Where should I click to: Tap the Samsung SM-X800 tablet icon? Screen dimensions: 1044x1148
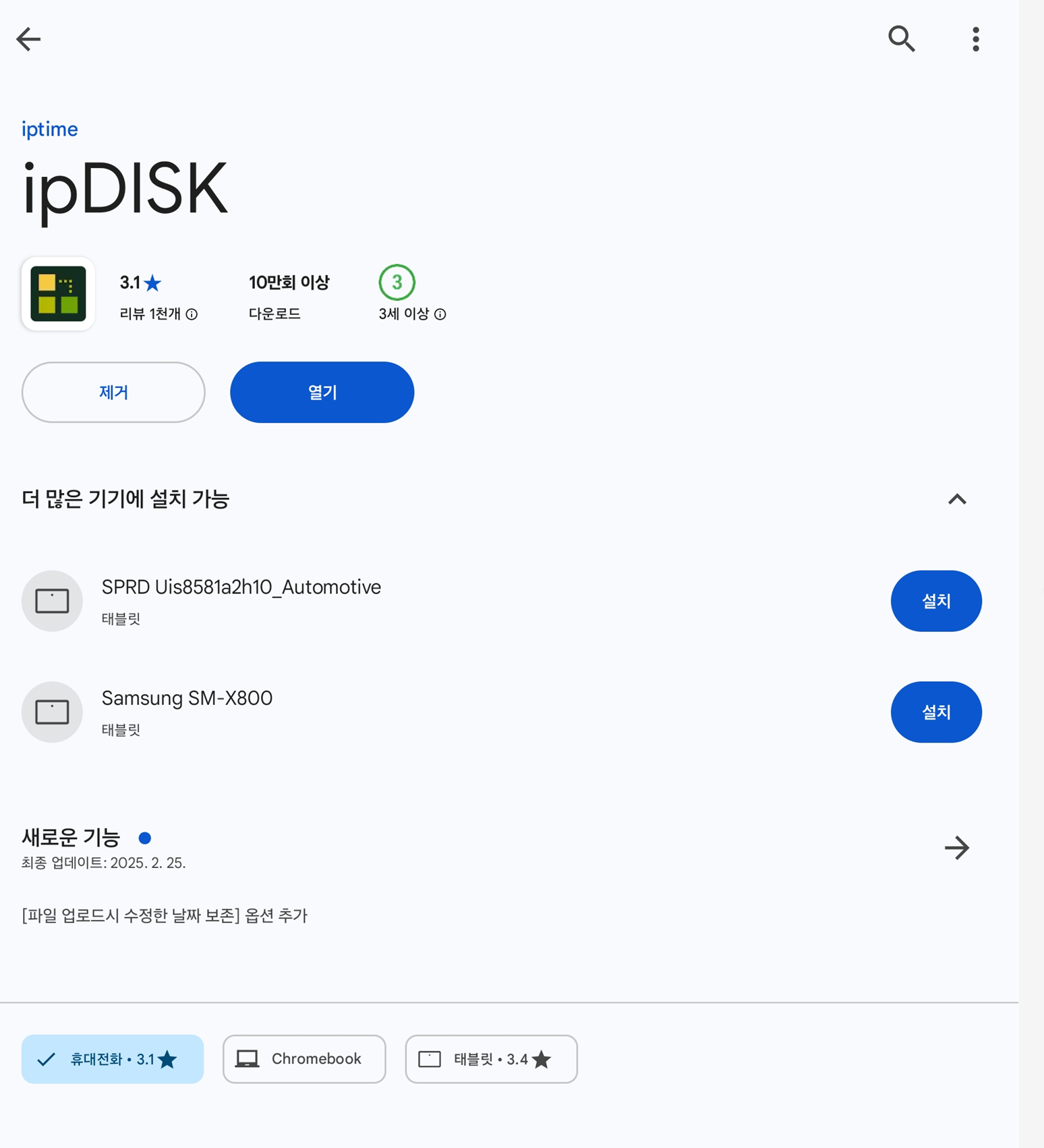(52, 712)
